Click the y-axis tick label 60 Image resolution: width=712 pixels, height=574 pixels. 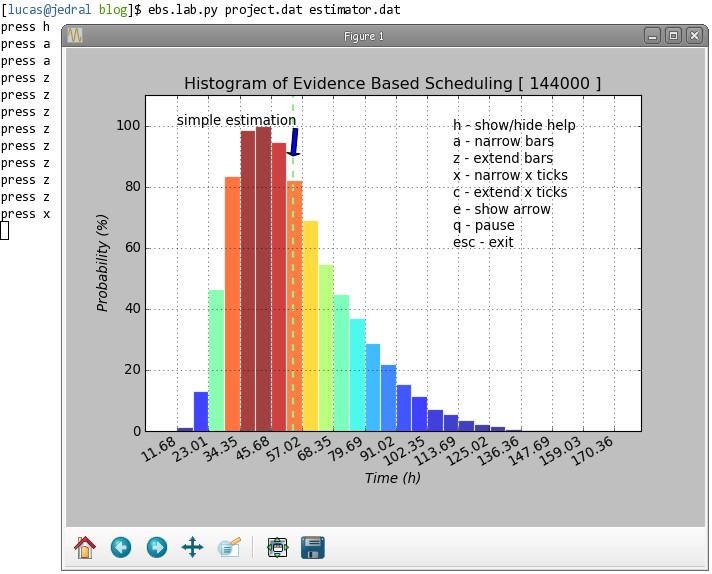pyautogui.click(x=133, y=248)
